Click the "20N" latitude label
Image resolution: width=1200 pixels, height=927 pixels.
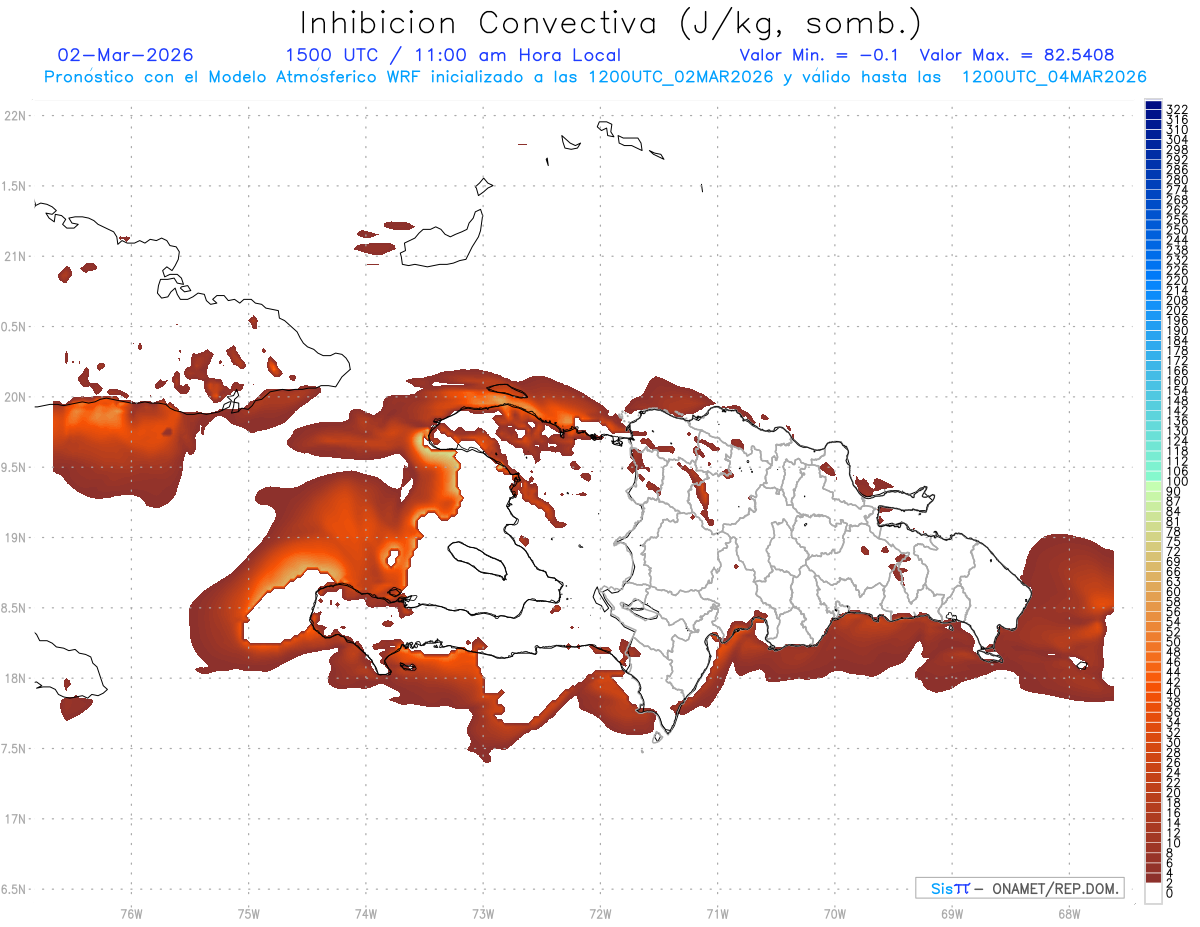pos(15,398)
